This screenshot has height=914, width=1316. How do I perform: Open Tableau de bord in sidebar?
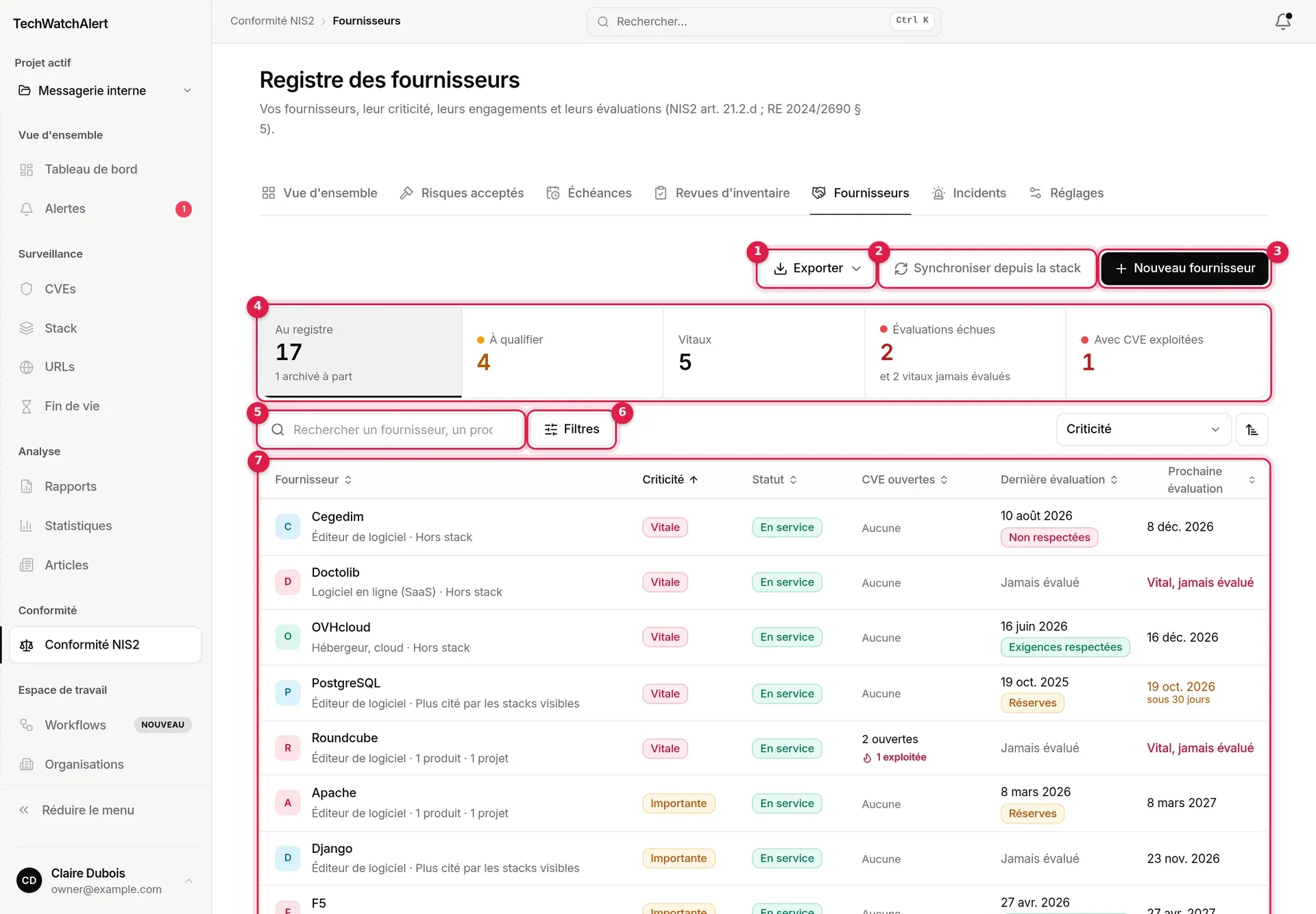point(104,169)
